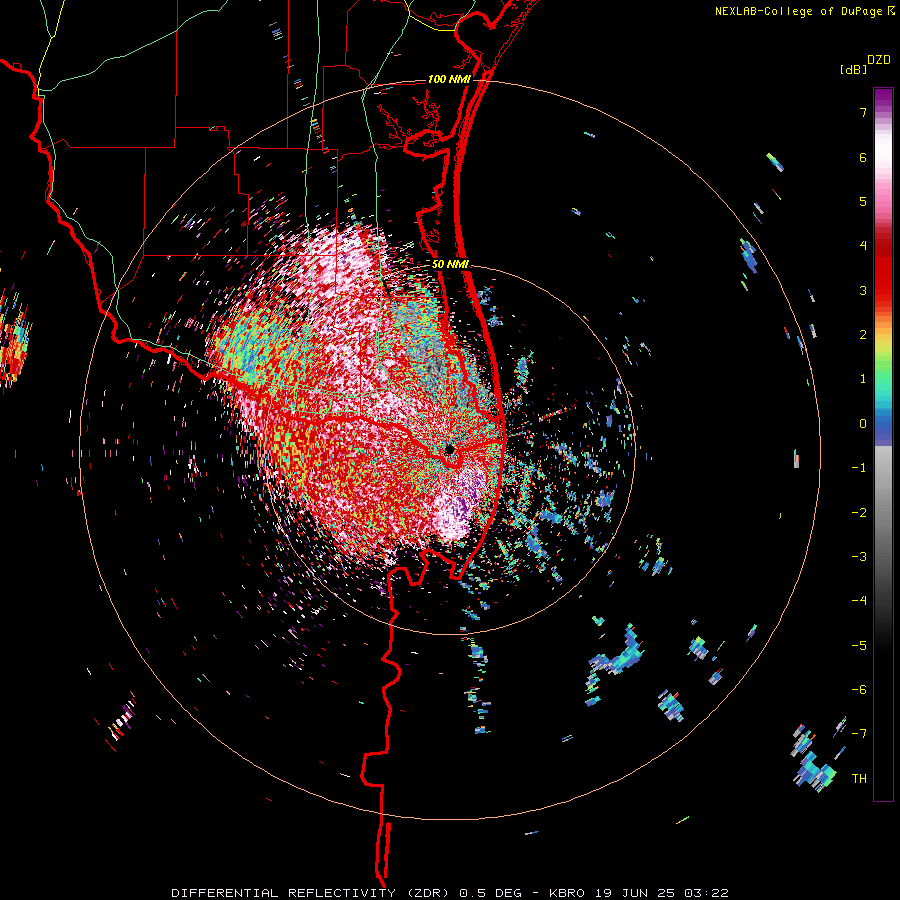Click the 4 value on color scale
This screenshot has height=900, width=900.
[x=863, y=246]
